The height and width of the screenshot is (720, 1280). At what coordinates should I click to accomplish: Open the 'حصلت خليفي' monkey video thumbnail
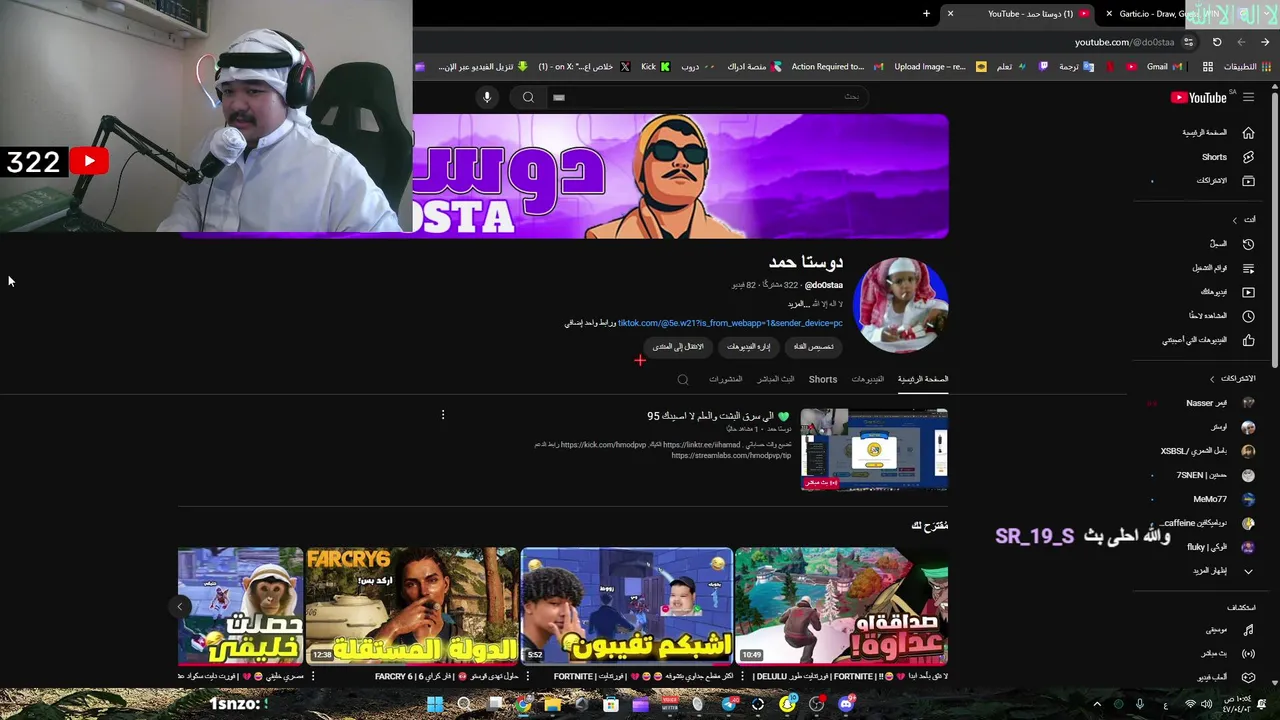(x=240, y=606)
